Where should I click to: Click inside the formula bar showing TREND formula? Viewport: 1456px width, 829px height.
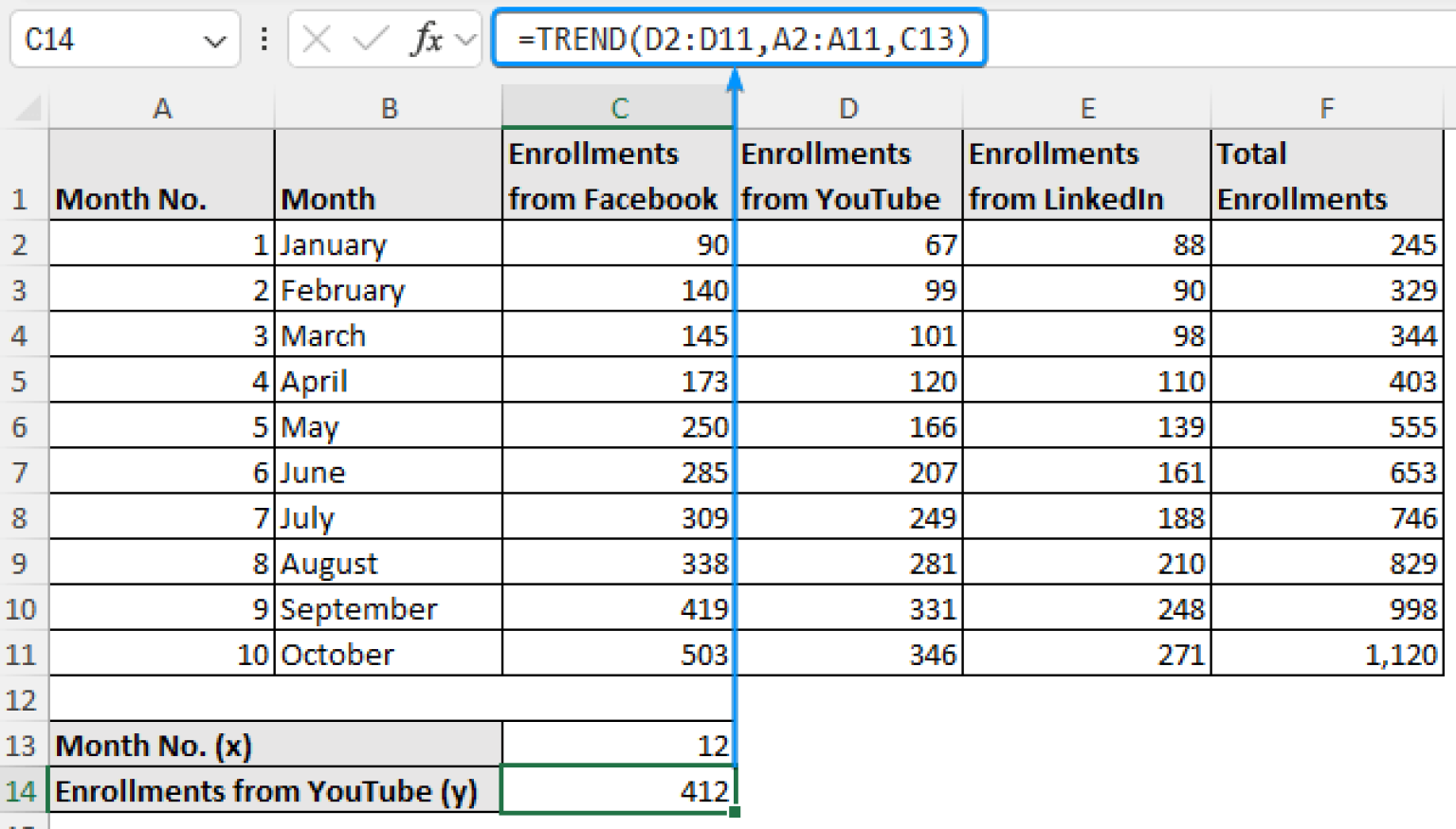point(739,38)
